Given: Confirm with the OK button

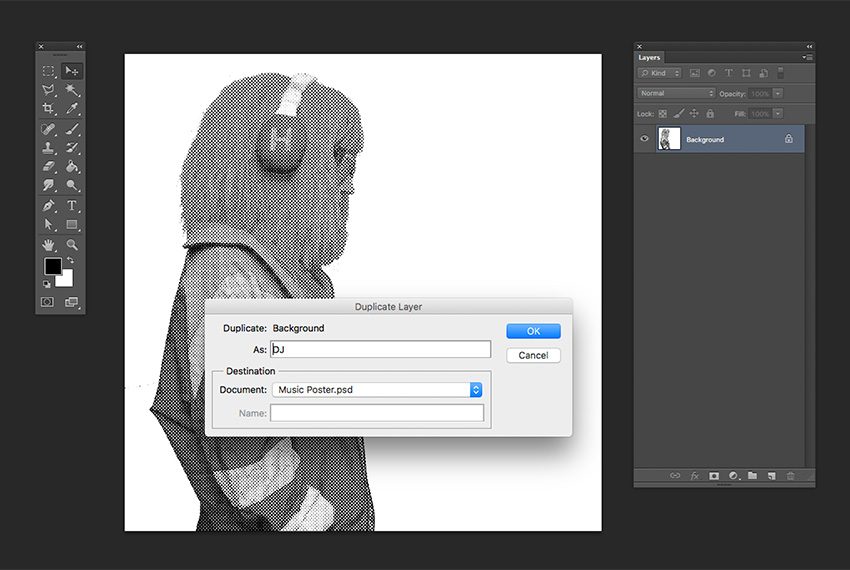Looking at the screenshot, I should point(533,331).
